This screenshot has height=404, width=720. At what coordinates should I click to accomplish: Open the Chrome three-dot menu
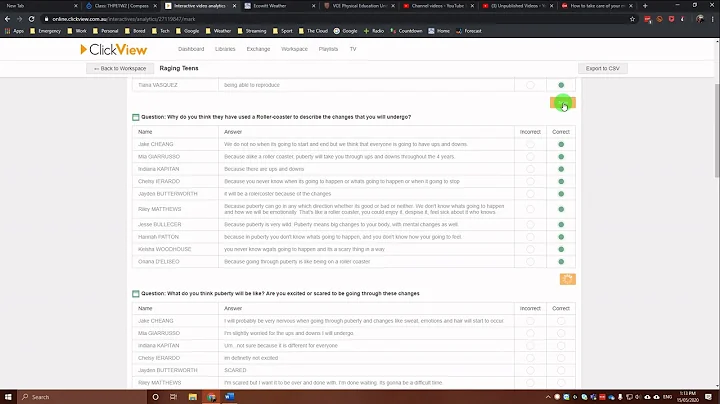click(x=712, y=19)
